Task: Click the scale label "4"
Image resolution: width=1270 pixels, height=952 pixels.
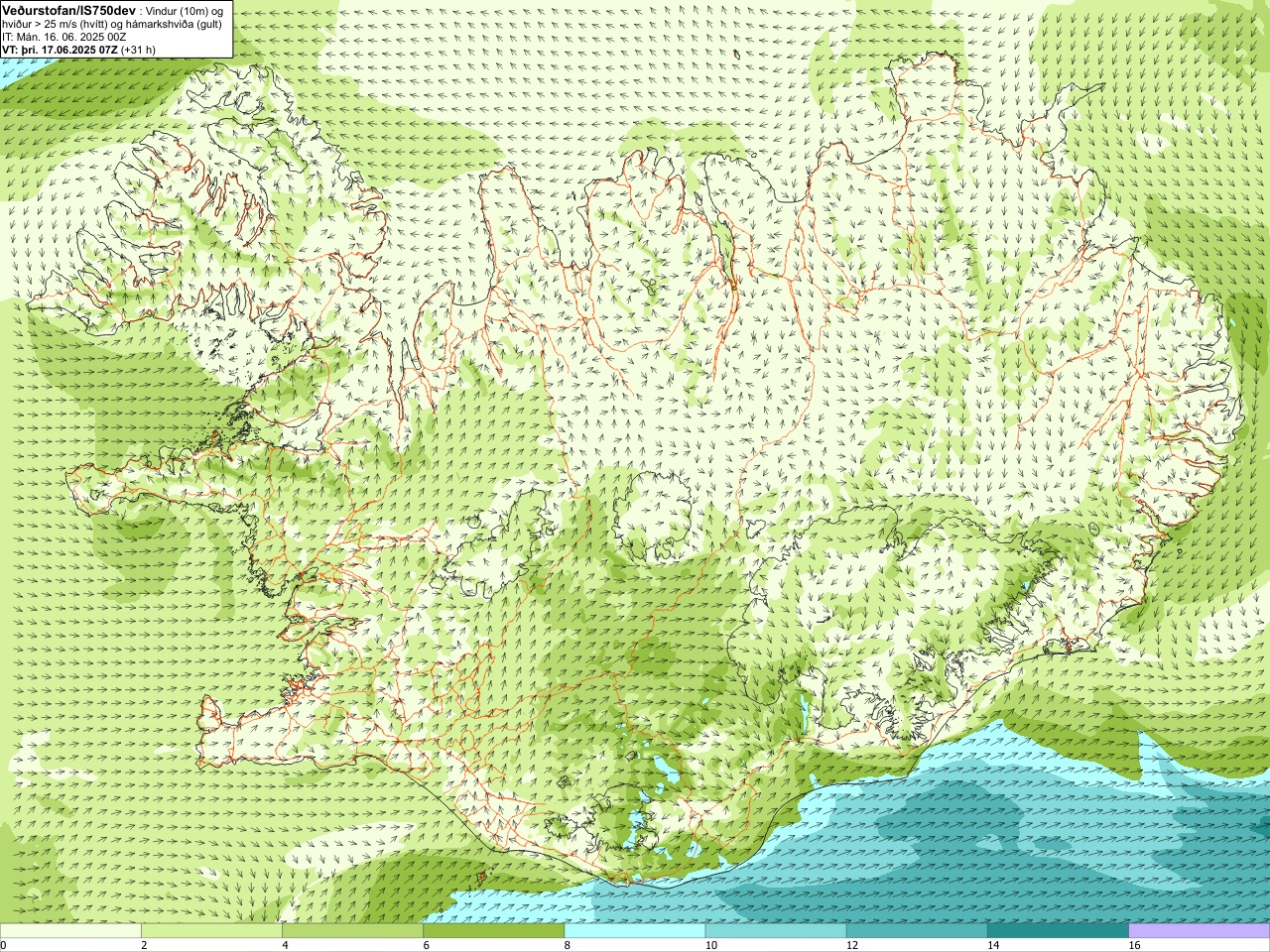Action: coord(285,945)
